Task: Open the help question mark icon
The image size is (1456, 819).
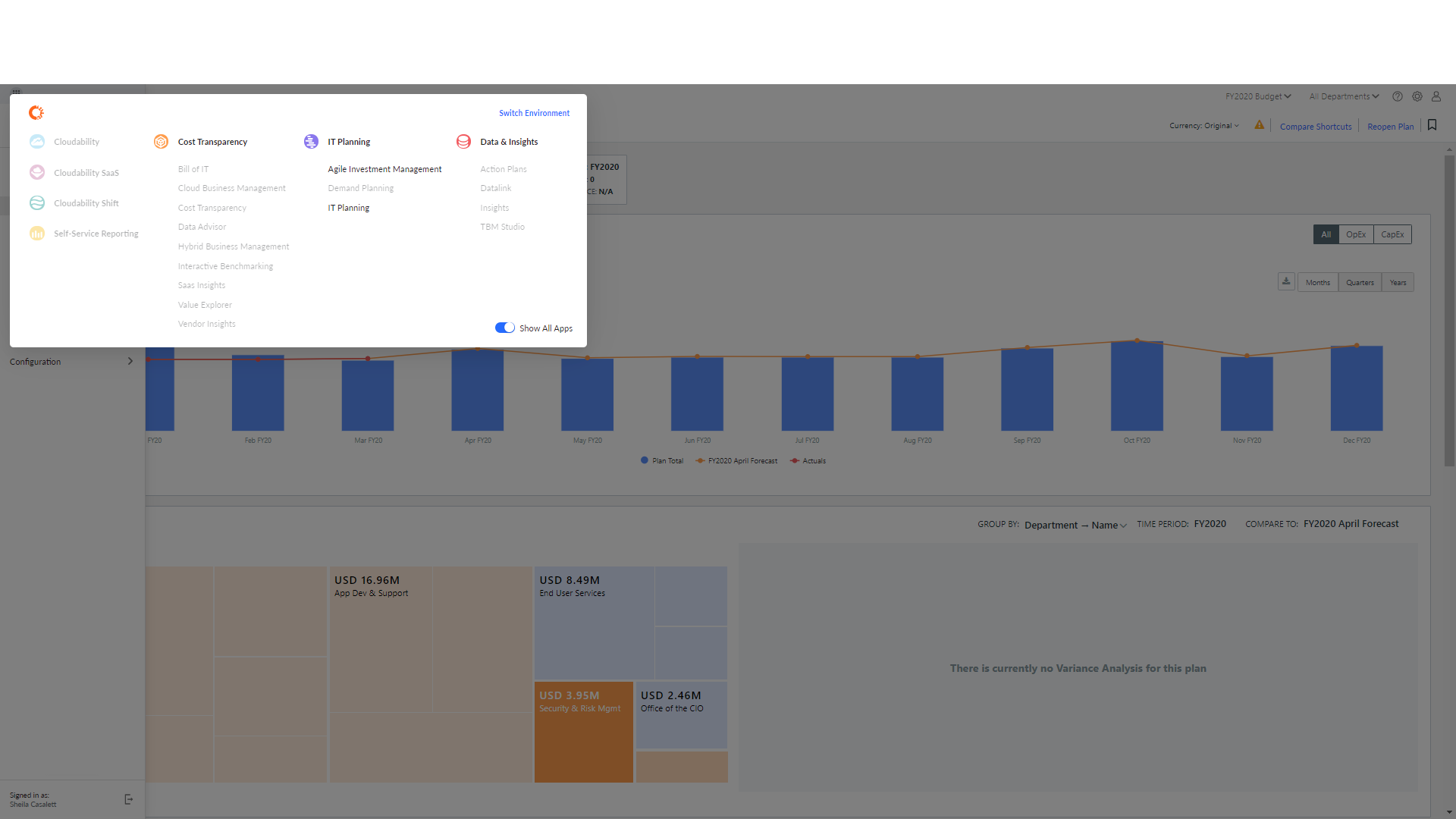Action: [1397, 96]
